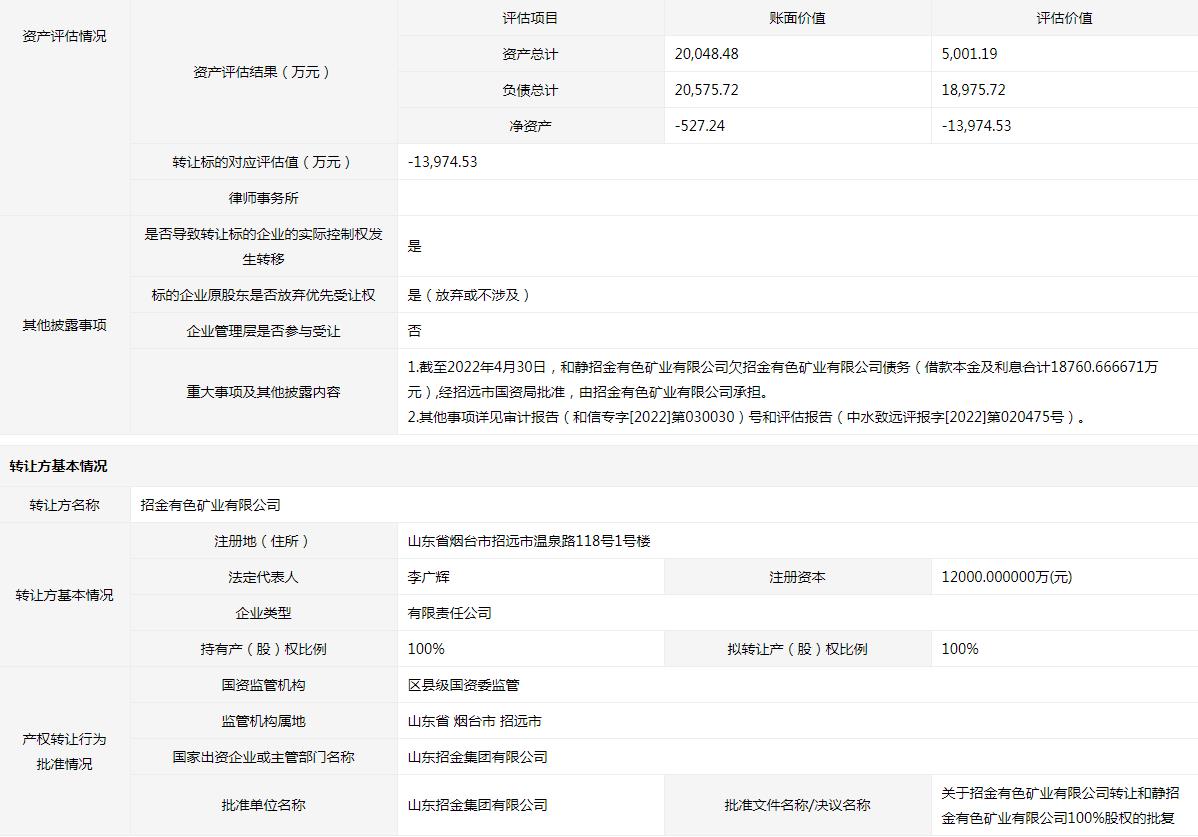
Task: Click the address 山东省烟台市招远市温泉路118号1号楼
Action: pos(529,541)
